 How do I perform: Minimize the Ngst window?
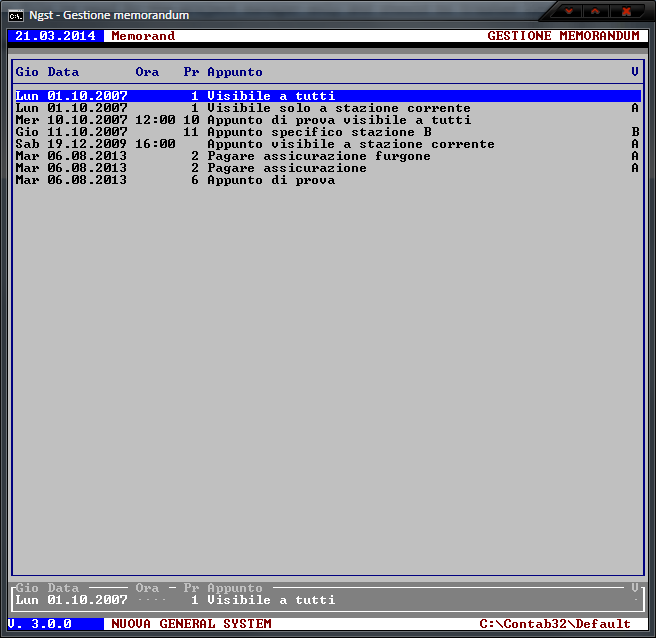point(570,12)
